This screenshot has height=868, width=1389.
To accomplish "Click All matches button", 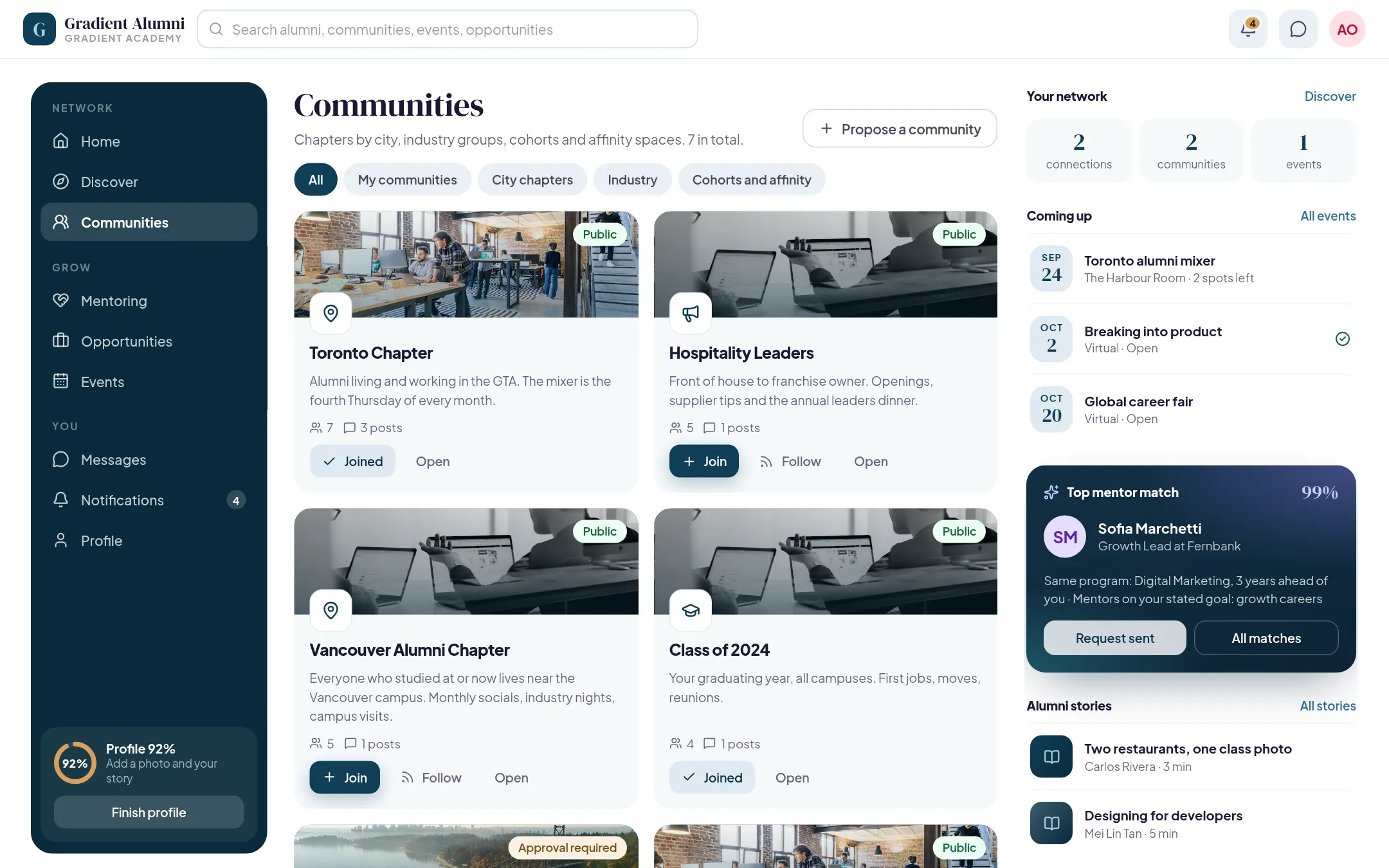I will tap(1266, 638).
